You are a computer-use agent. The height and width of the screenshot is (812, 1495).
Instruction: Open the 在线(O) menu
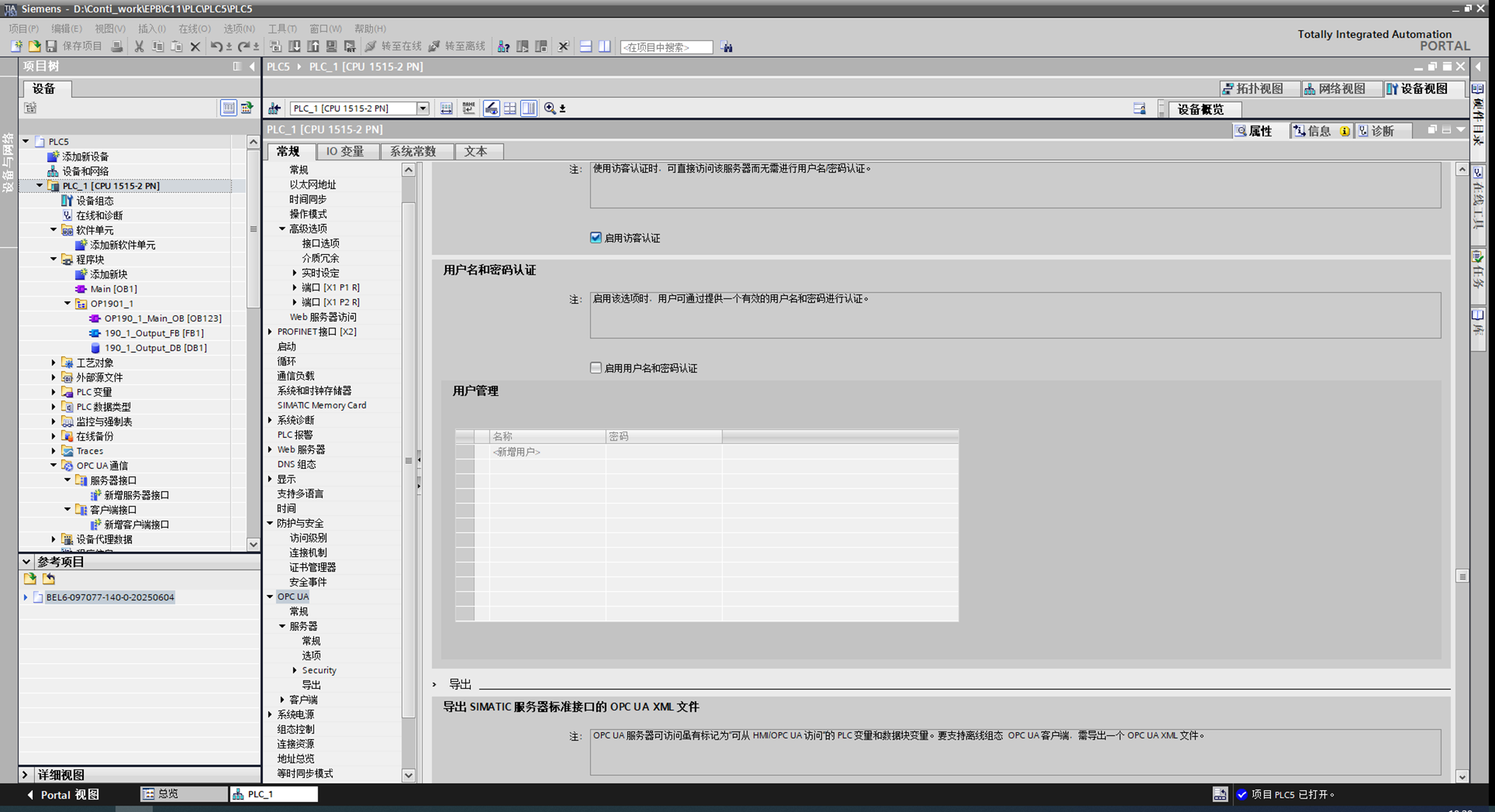[194, 29]
